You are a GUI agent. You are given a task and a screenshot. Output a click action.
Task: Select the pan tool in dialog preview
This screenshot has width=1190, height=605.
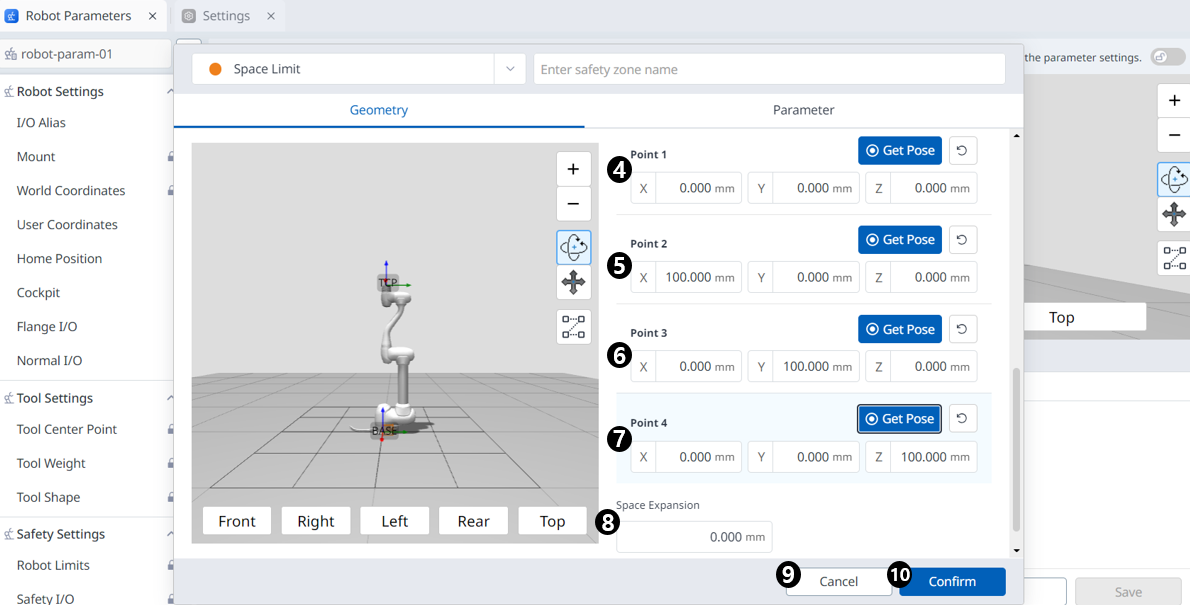[x=573, y=283]
